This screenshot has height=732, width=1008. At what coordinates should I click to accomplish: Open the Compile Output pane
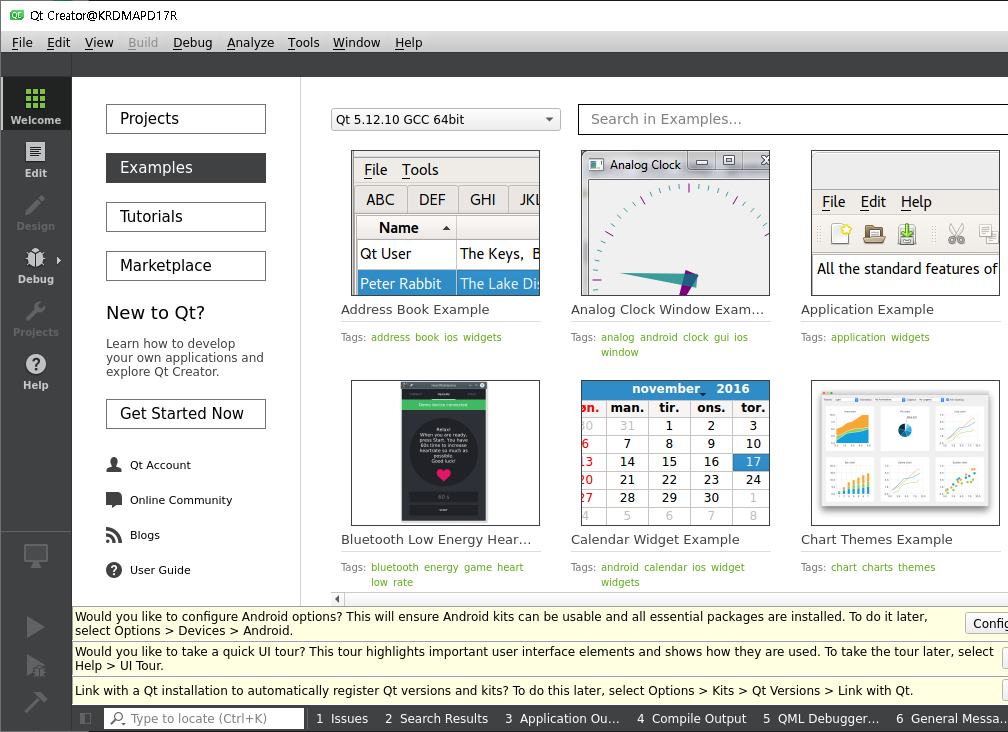[x=692, y=719]
